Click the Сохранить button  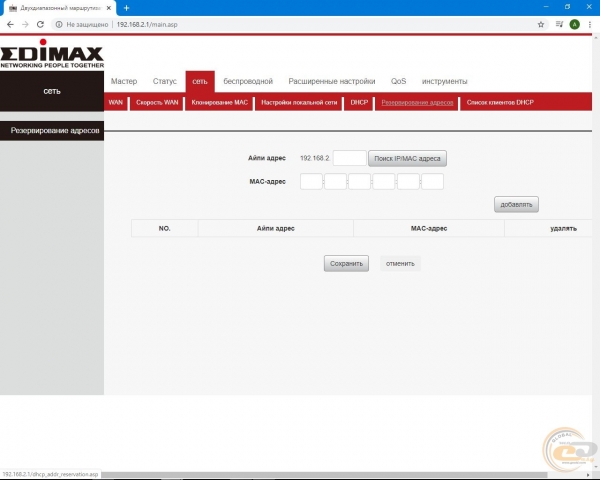point(346,263)
